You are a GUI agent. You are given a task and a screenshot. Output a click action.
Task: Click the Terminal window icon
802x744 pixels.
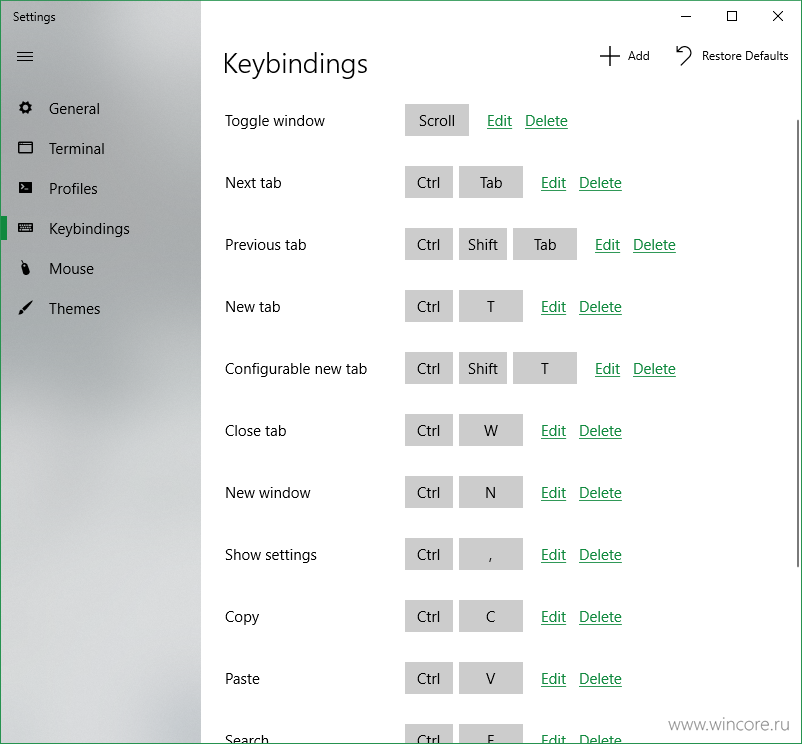25,148
